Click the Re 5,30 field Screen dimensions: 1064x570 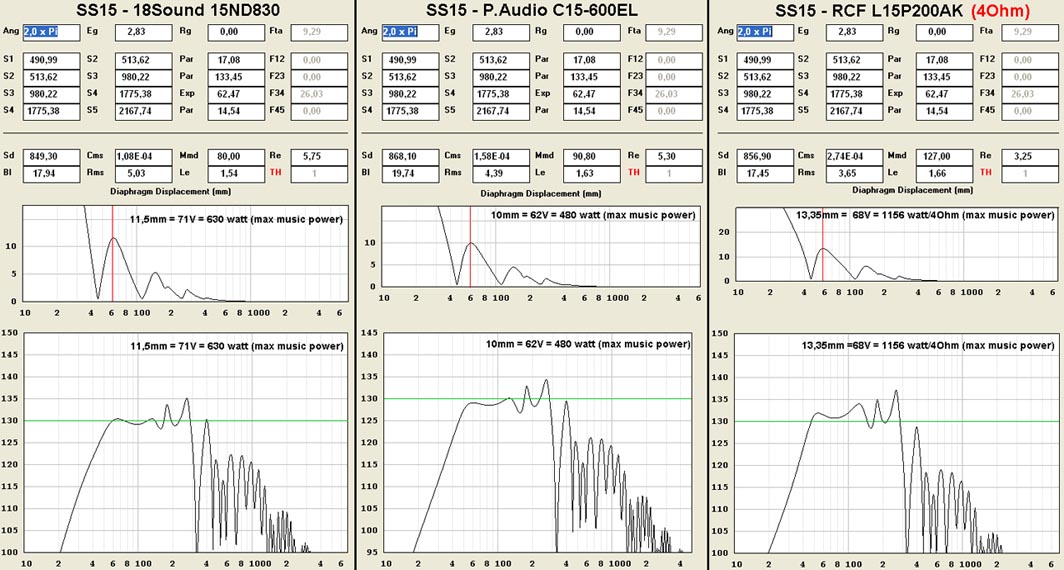point(674,157)
